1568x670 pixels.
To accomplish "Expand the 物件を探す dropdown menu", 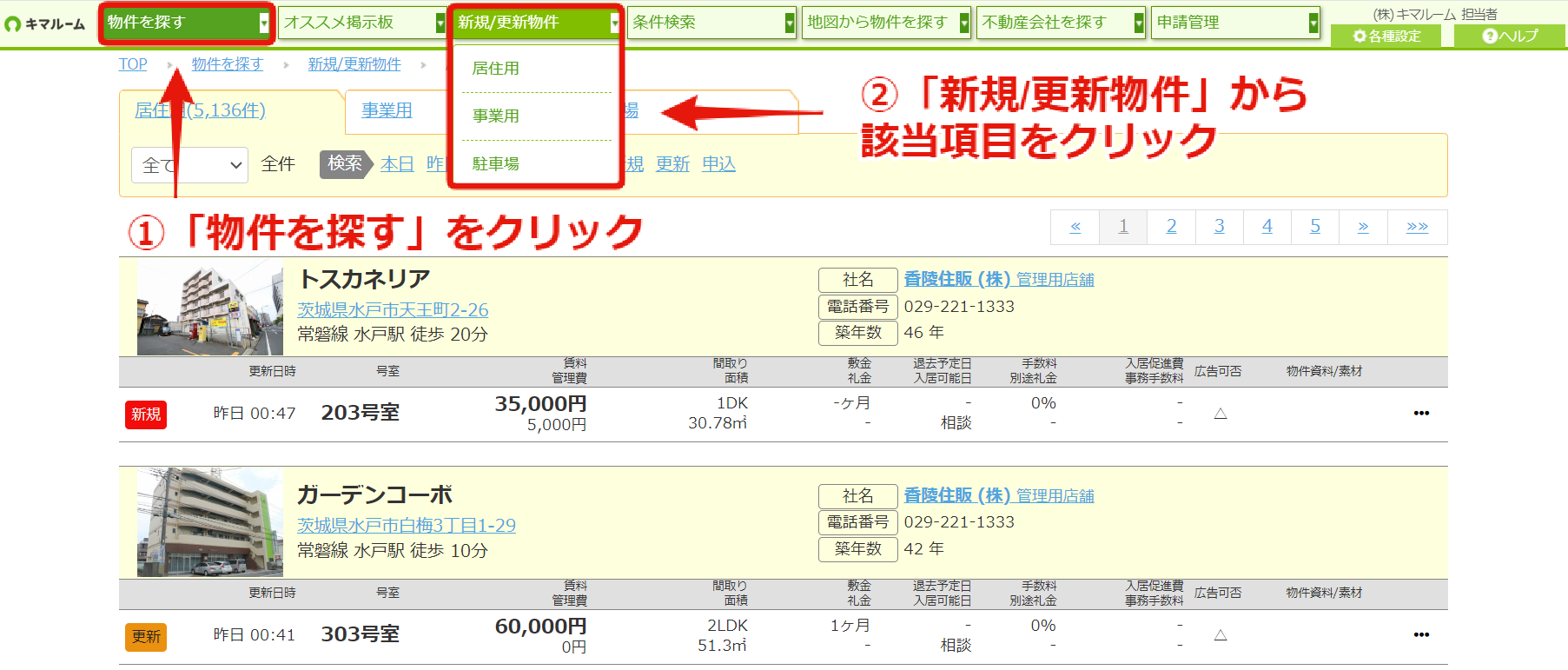I will [x=264, y=23].
